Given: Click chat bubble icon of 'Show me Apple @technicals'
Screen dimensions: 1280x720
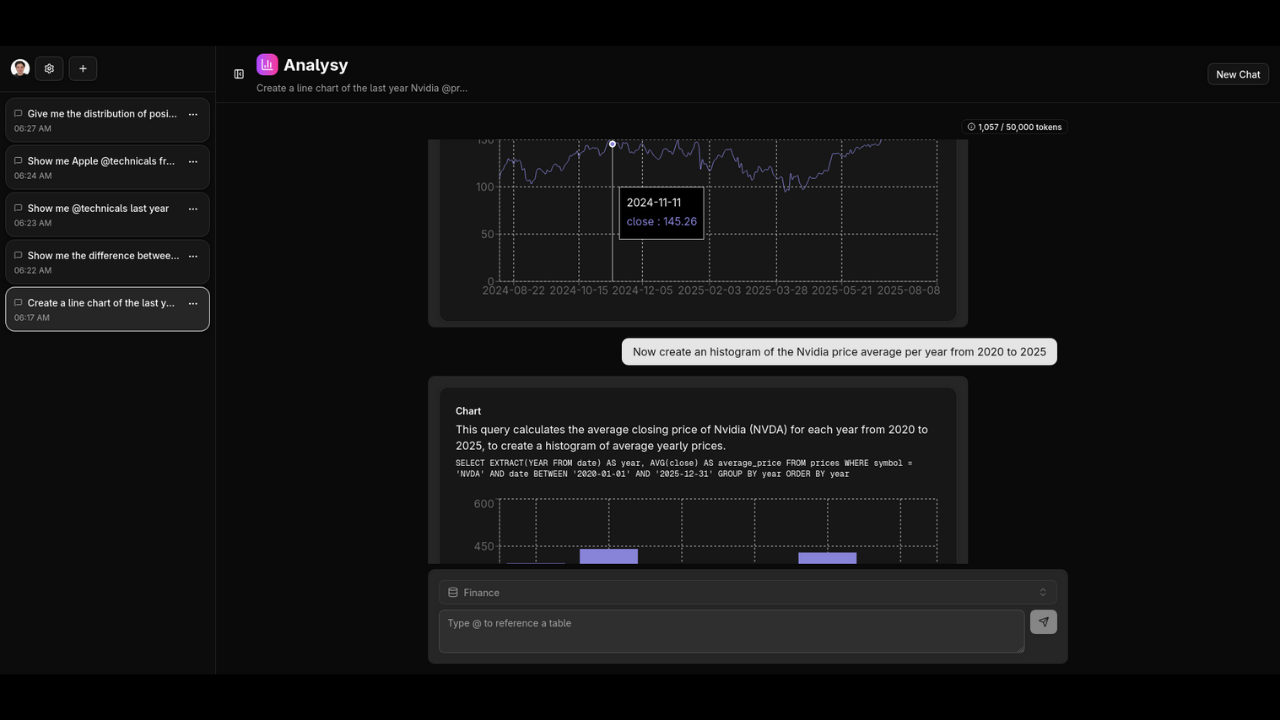Looking at the screenshot, I should point(18,160).
